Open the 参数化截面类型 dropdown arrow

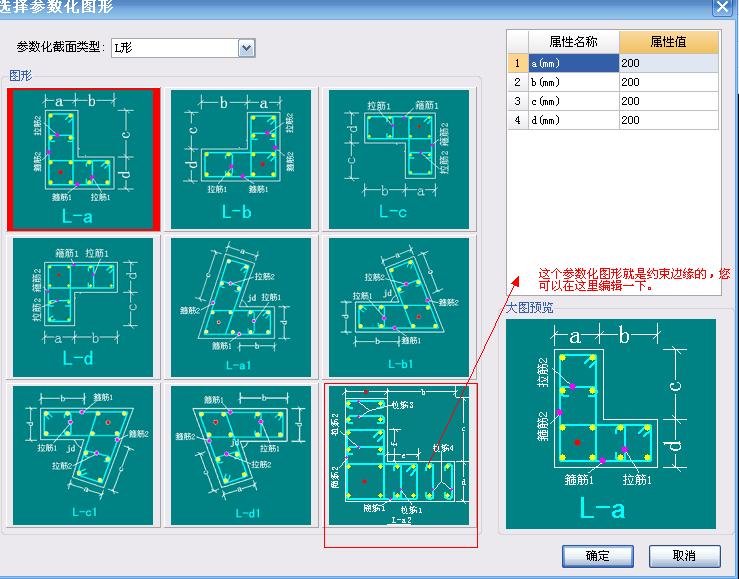(246, 48)
